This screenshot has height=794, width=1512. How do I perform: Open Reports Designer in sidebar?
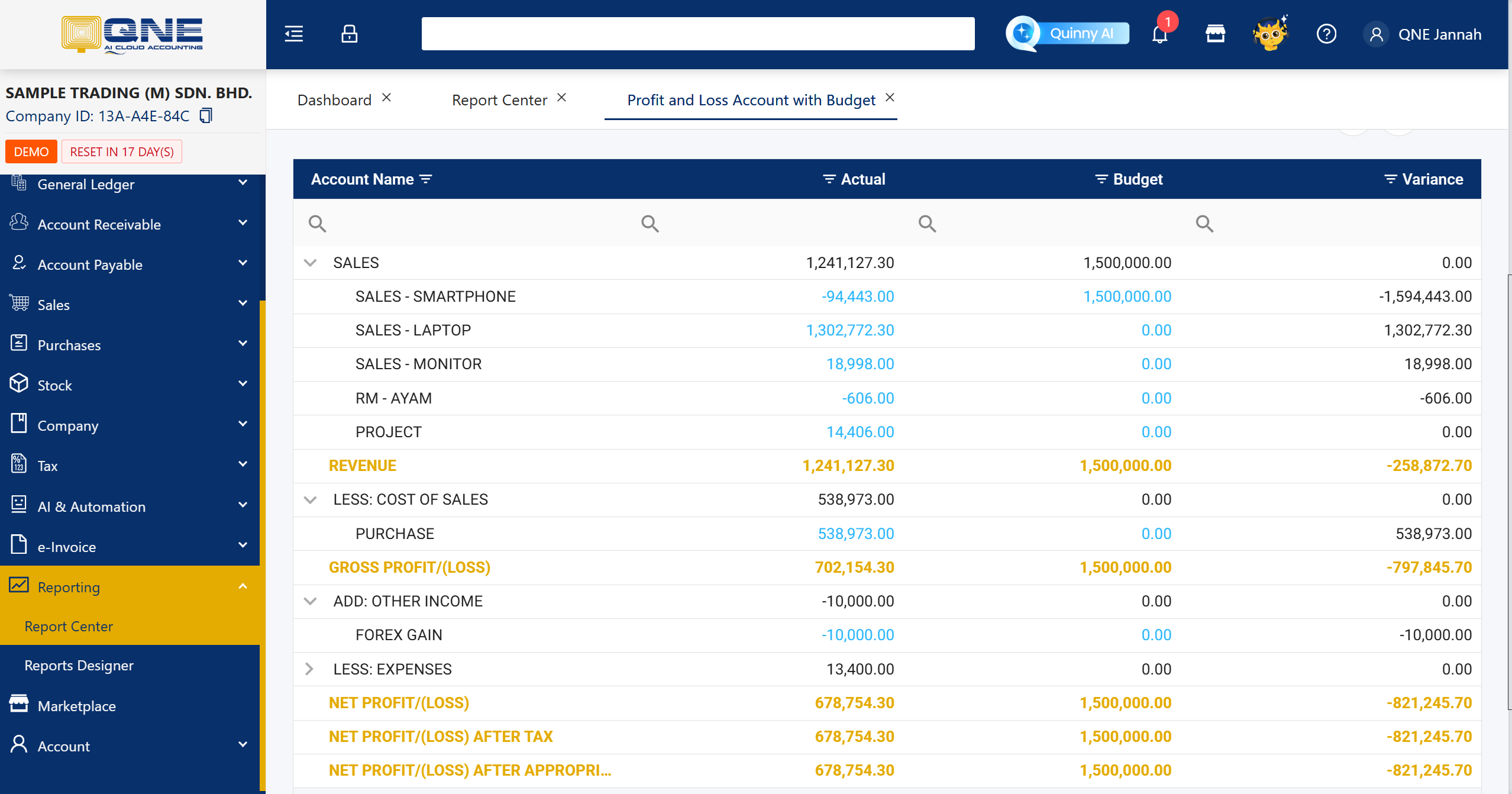coord(79,666)
